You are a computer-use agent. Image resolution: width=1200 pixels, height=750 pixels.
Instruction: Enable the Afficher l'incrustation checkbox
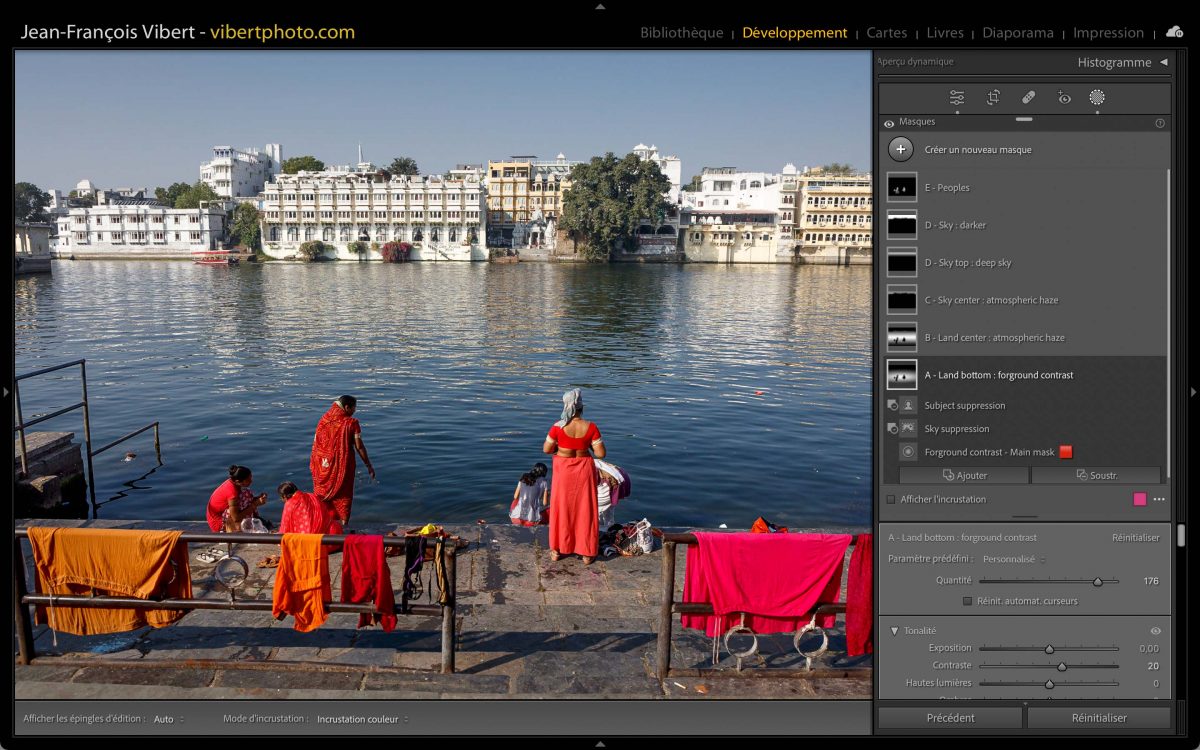(891, 499)
